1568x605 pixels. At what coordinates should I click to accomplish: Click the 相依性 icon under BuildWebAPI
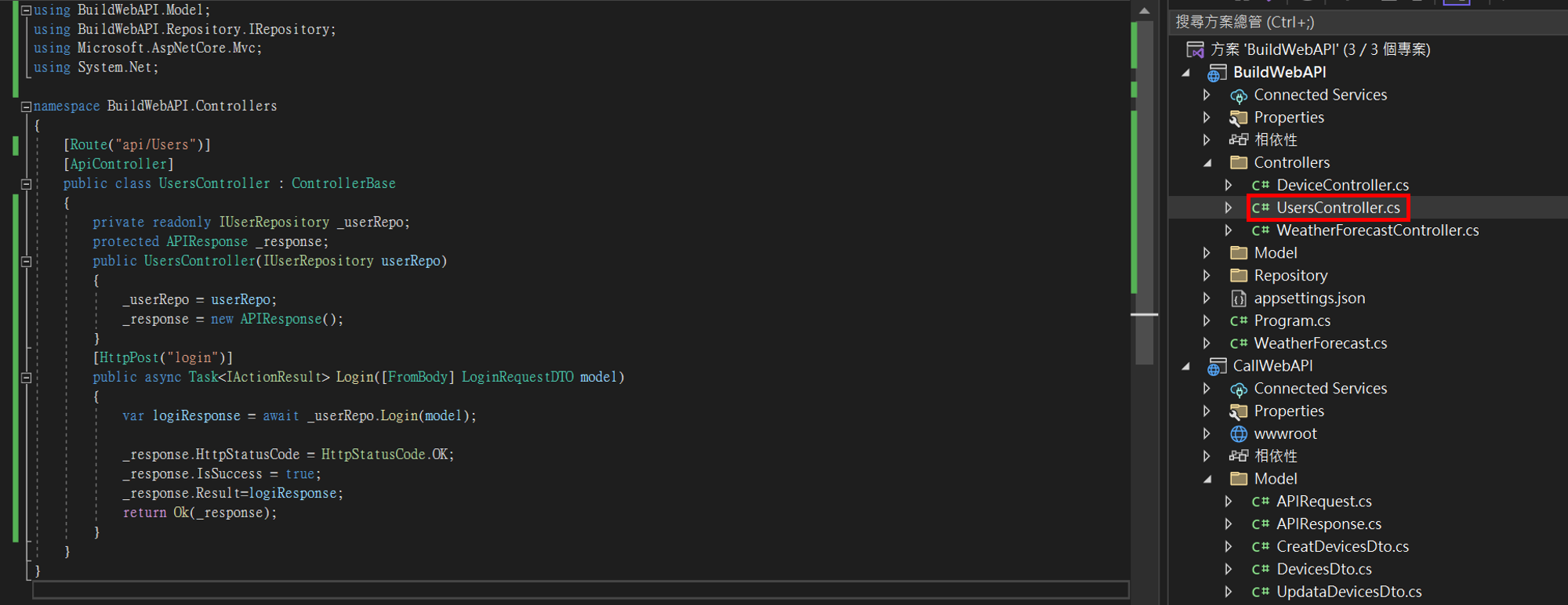(1239, 140)
